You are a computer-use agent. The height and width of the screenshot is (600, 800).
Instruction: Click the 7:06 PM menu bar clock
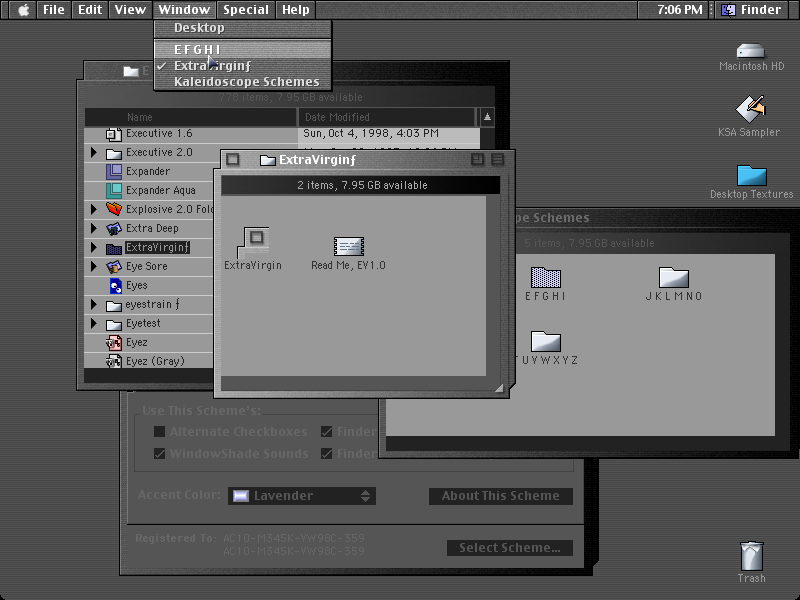[679, 10]
